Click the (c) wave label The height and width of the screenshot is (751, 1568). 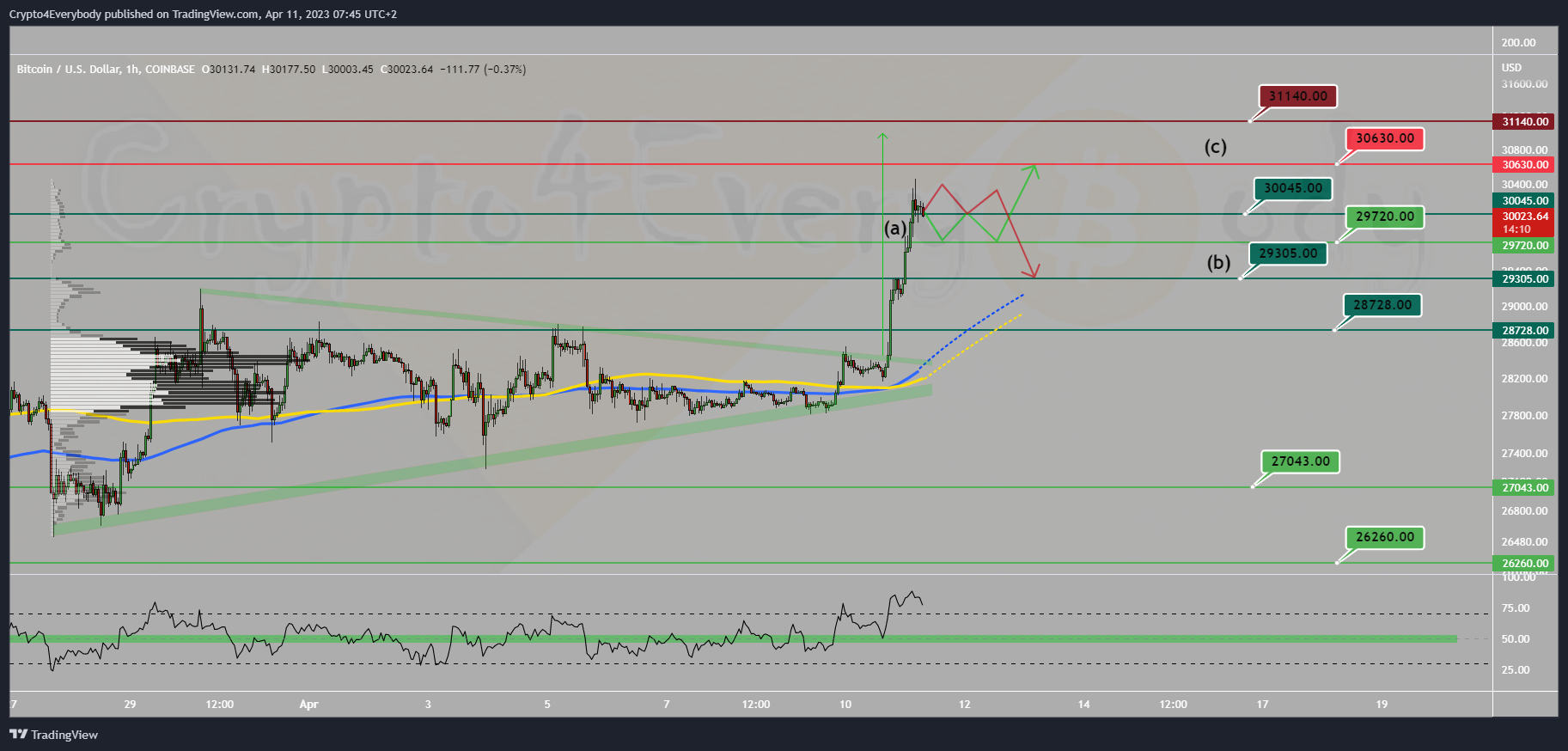pos(1215,147)
